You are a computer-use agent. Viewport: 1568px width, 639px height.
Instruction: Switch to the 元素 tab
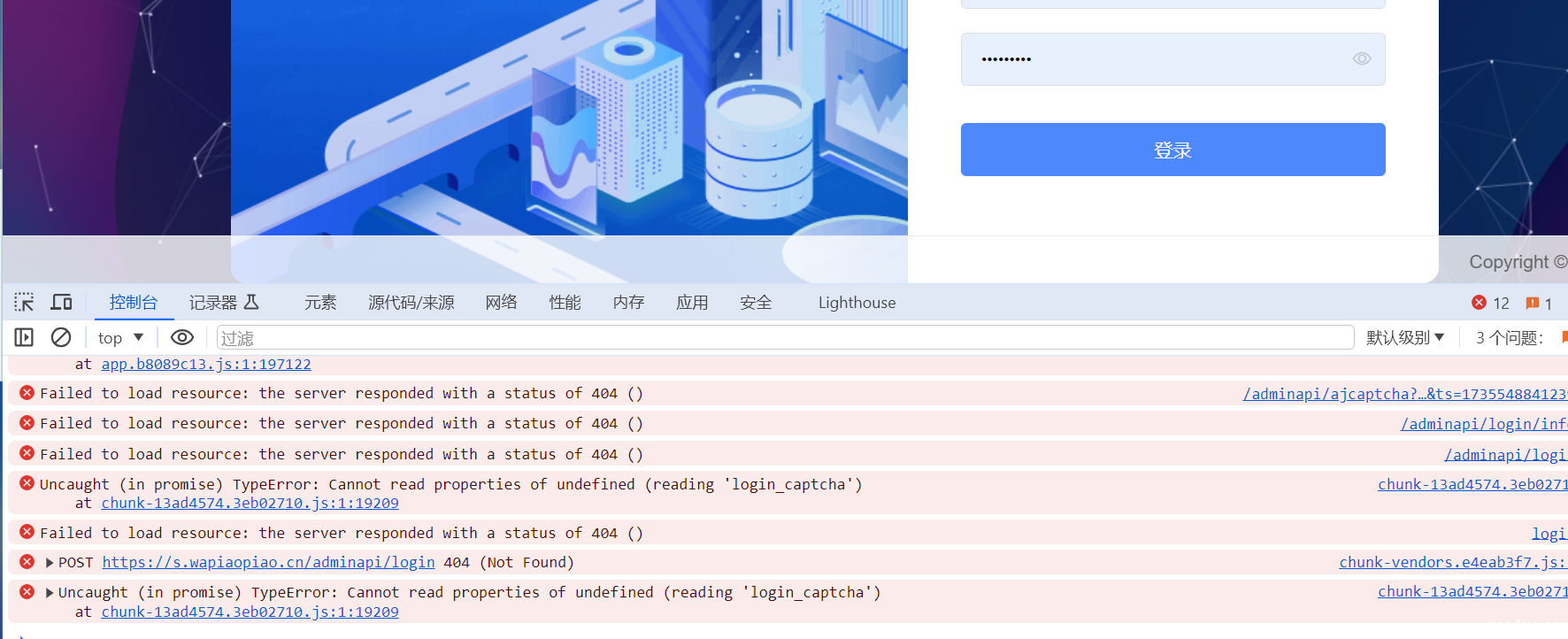click(320, 303)
